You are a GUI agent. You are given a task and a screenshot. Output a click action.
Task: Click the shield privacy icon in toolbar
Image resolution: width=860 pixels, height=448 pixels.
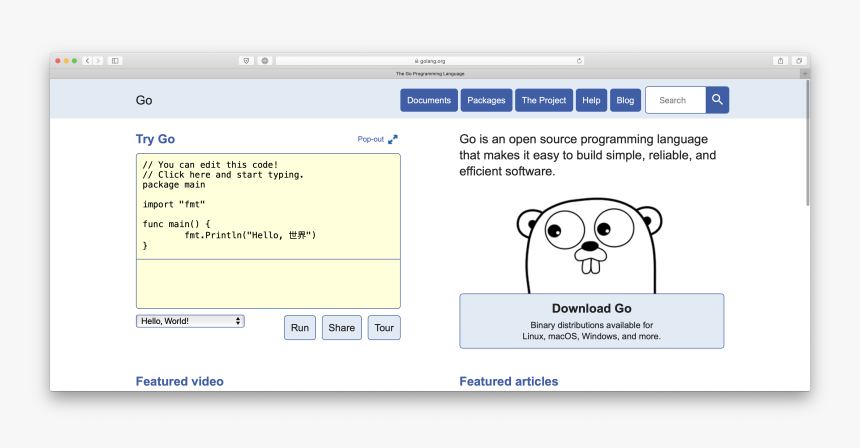coord(246,61)
